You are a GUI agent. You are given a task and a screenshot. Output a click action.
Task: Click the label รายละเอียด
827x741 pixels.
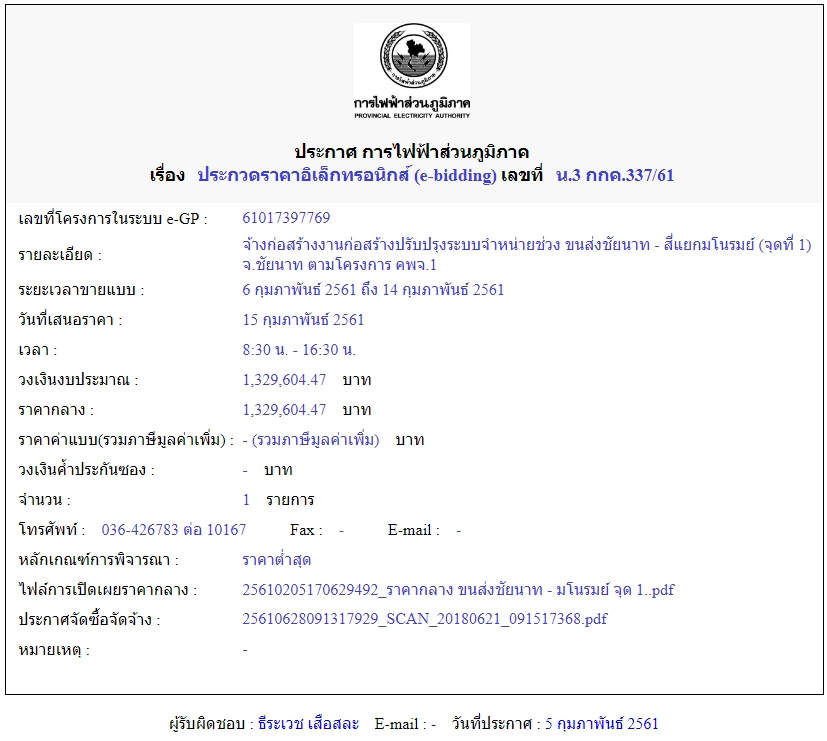(60, 255)
